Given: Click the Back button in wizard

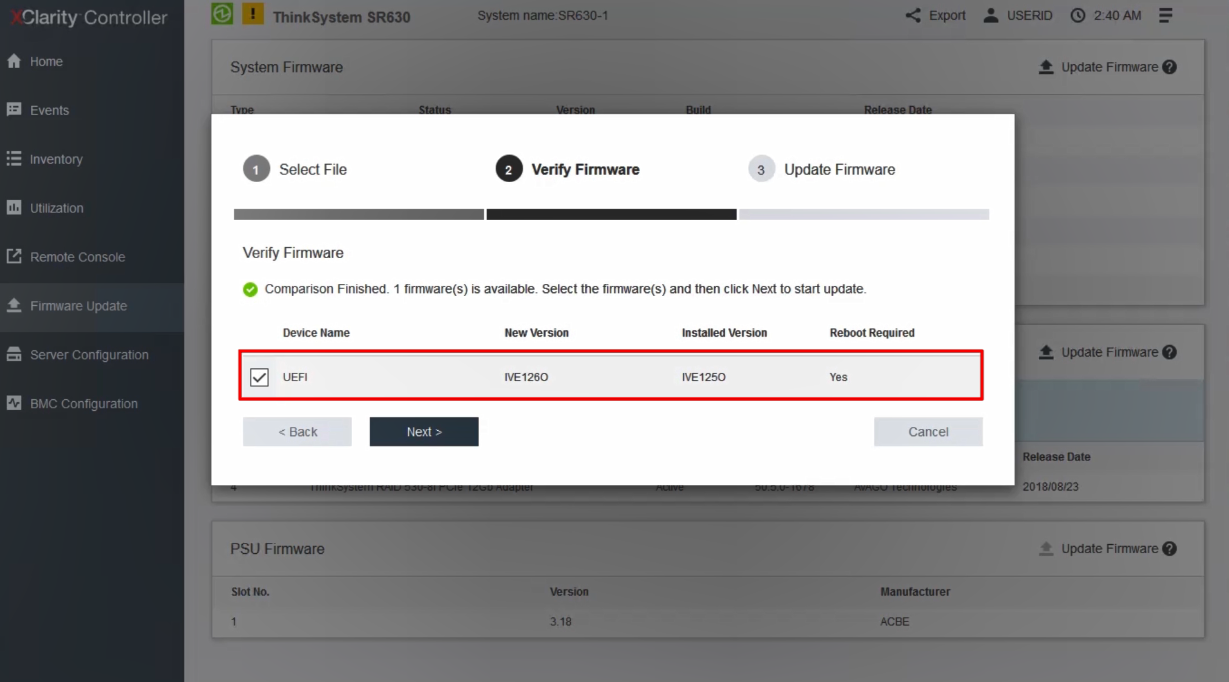Looking at the screenshot, I should pyautogui.click(x=297, y=432).
